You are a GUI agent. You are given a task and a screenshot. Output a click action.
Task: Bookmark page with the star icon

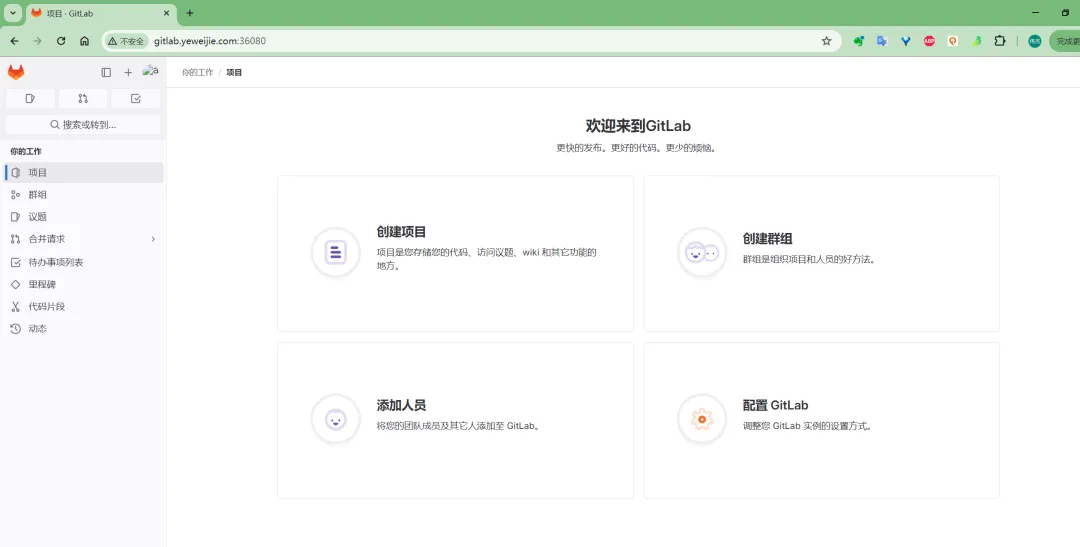point(826,41)
